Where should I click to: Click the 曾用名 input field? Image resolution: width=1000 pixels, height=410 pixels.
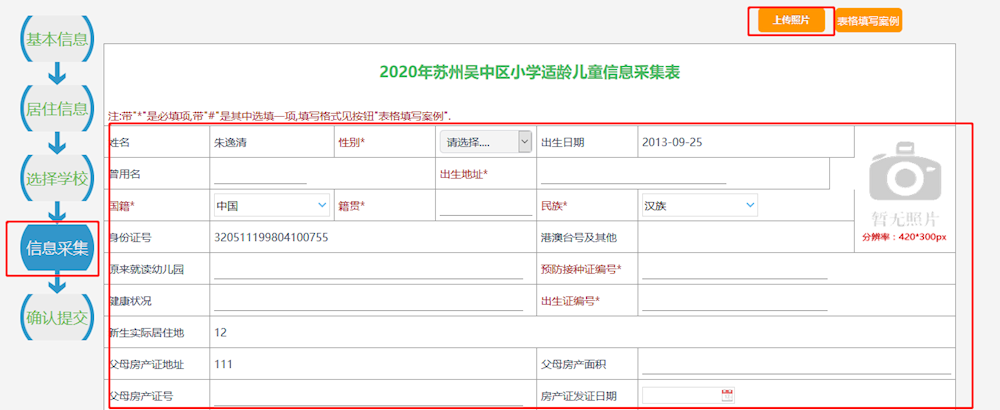point(260,173)
